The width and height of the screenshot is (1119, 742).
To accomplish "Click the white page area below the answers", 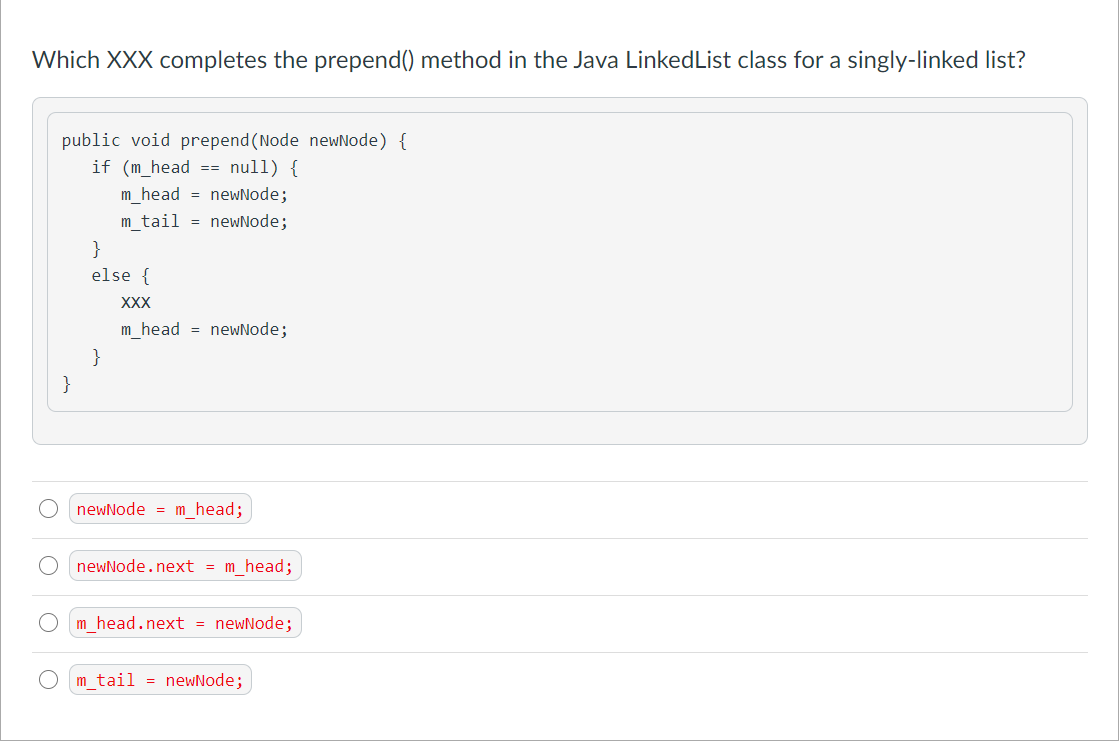I will pyautogui.click(x=560, y=720).
